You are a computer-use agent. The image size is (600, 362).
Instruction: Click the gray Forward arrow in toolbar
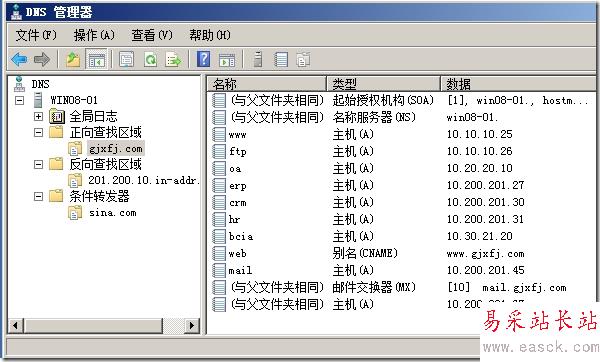42,59
